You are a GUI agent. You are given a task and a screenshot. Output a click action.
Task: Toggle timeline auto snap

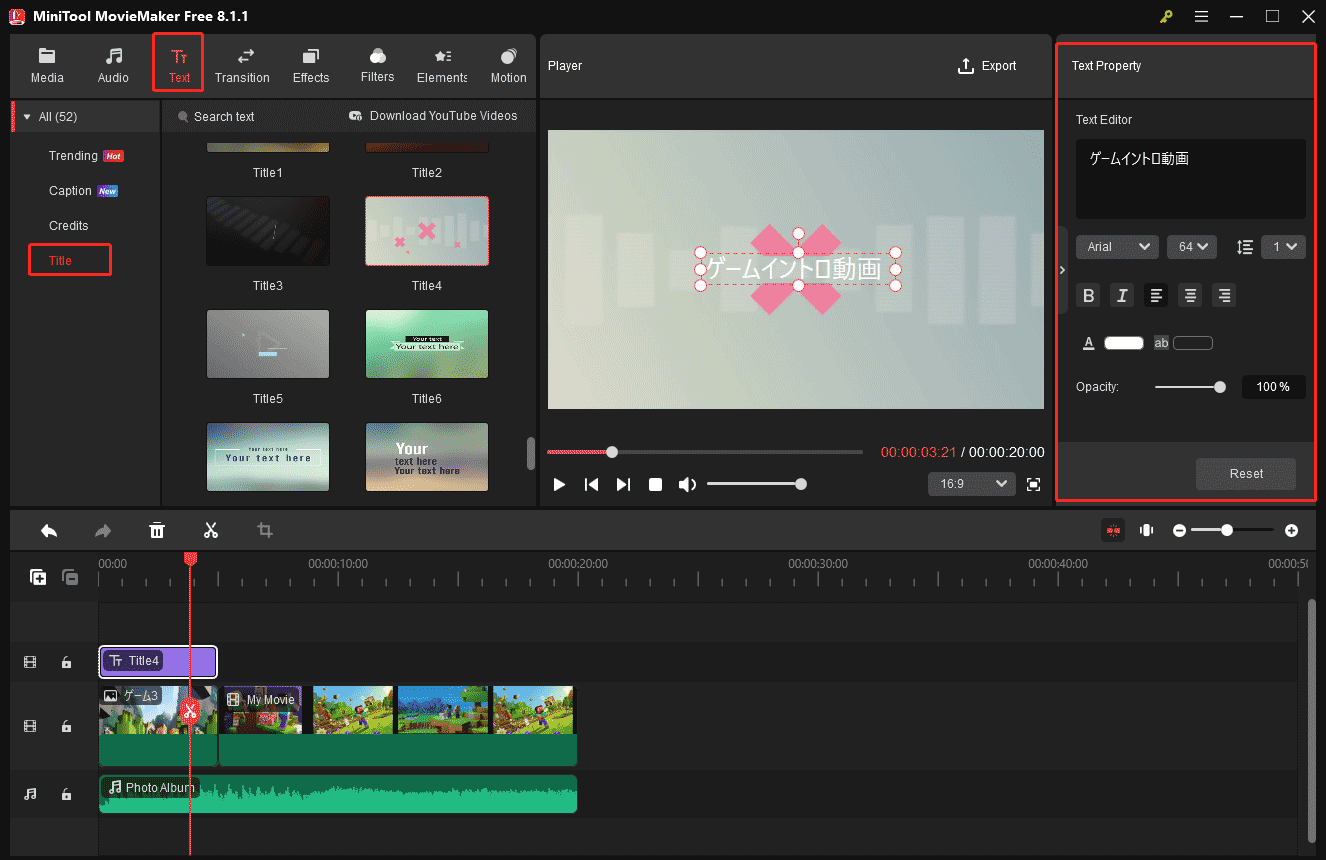[1113, 530]
